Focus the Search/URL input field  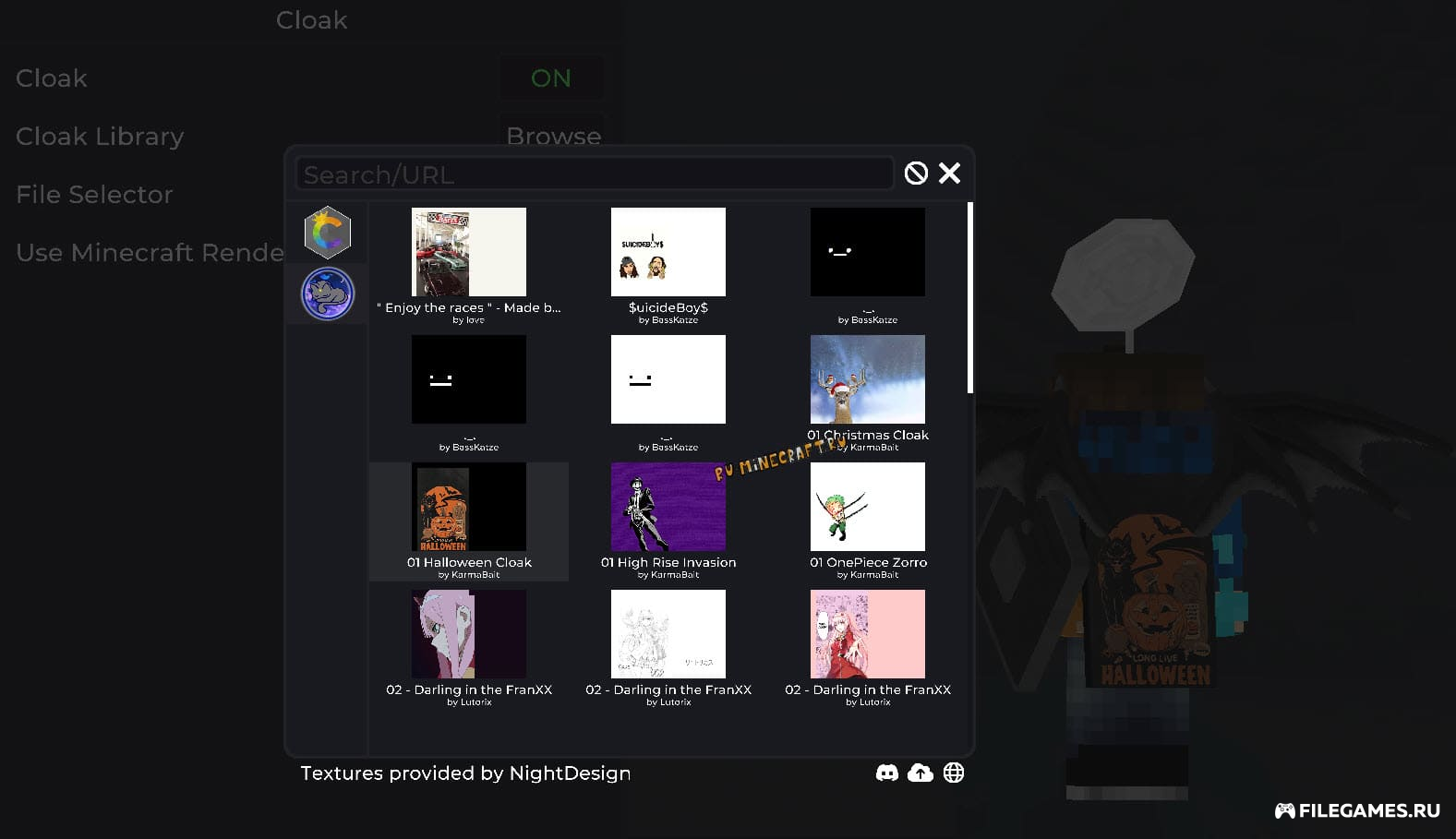(595, 174)
